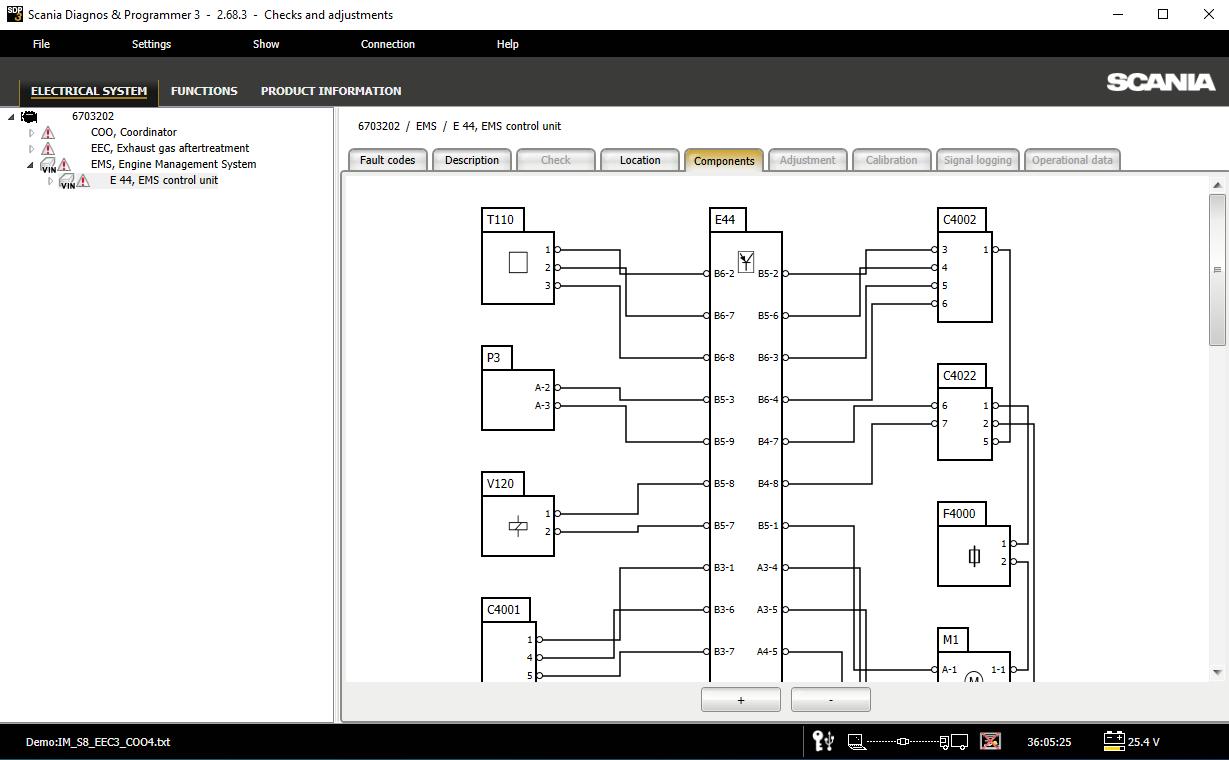
Task: Click the diagram scrollbar up arrow
Action: pos(1217,186)
